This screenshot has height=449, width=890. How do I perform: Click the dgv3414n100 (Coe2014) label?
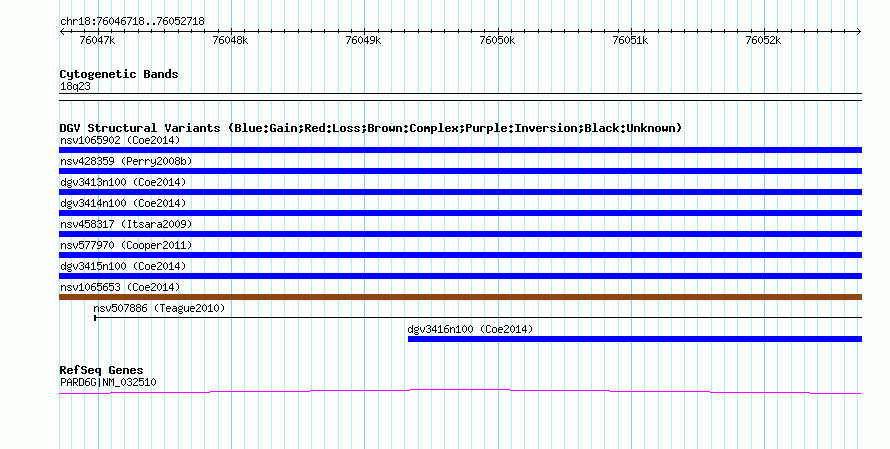123,203
